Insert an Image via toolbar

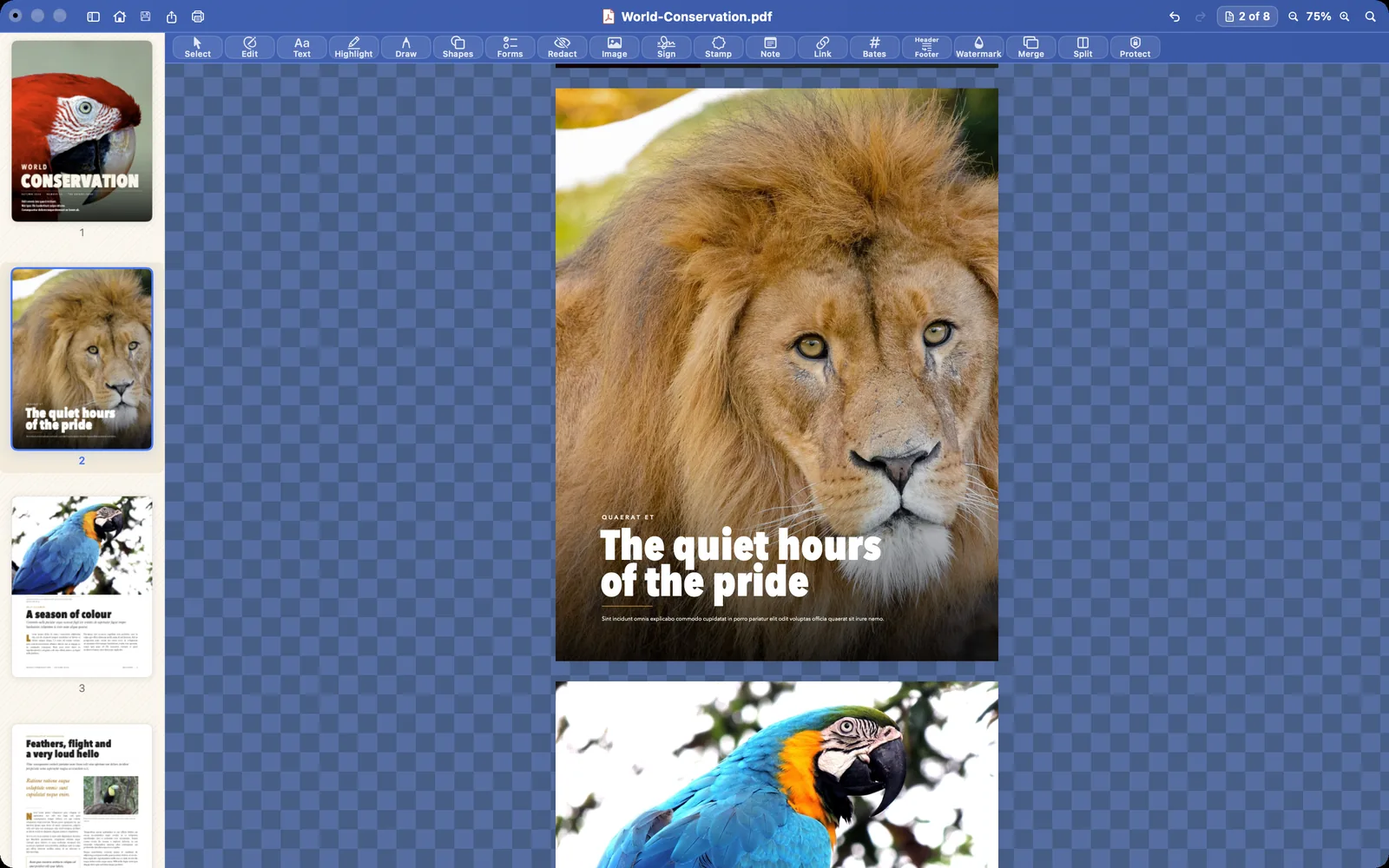tap(614, 47)
